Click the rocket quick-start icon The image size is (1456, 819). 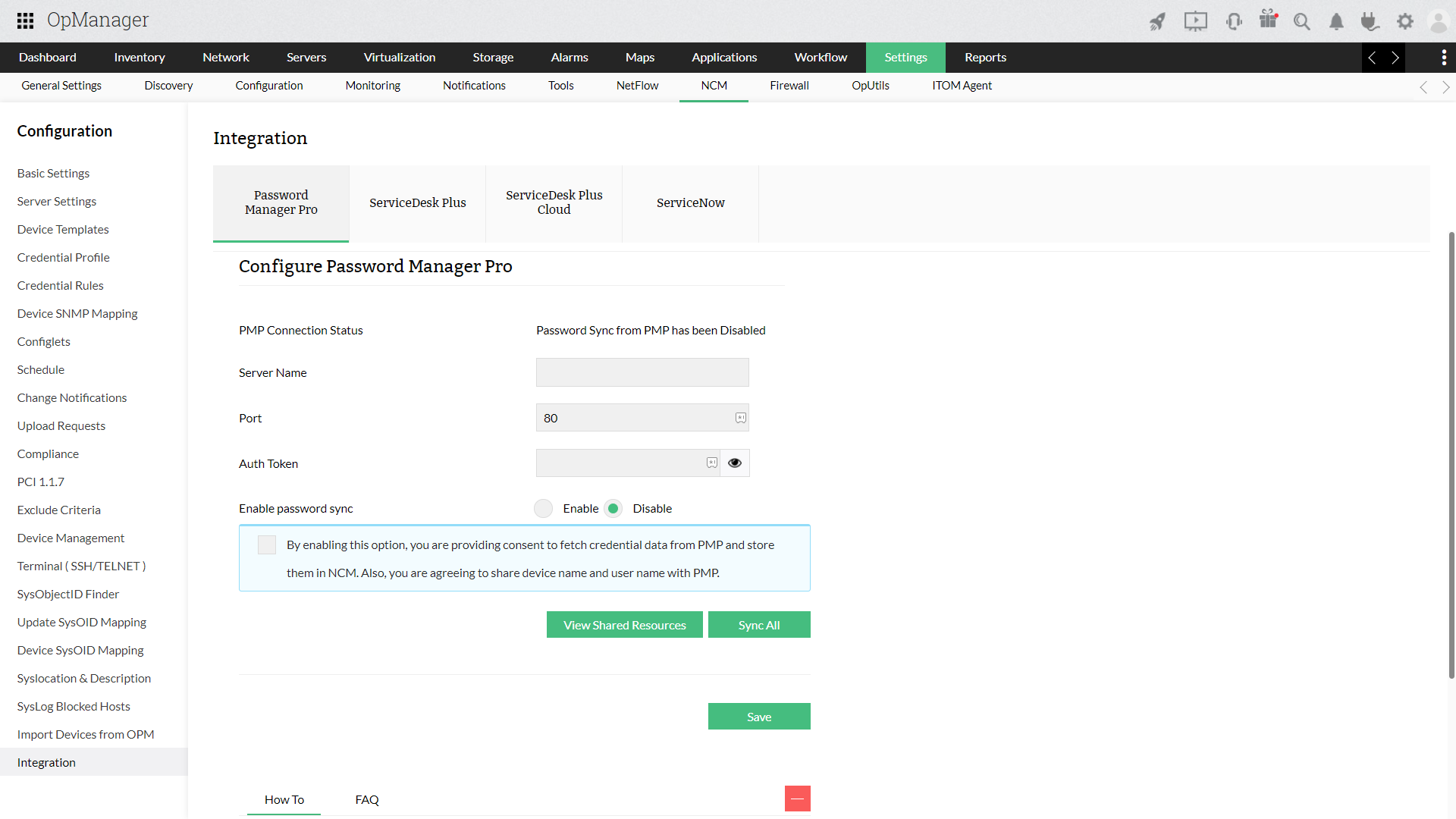point(1157,21)
